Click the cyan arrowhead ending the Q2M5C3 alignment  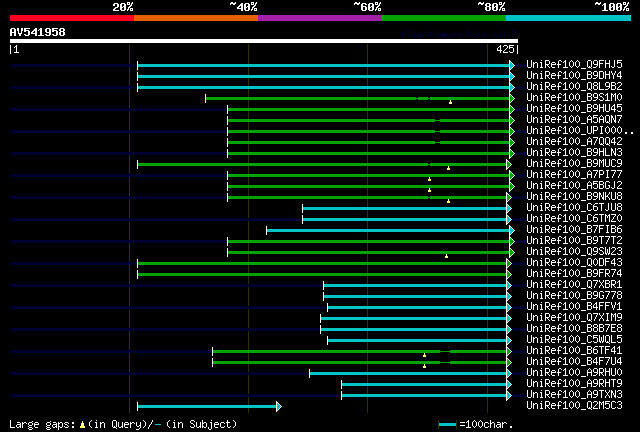tap(279, 406)
